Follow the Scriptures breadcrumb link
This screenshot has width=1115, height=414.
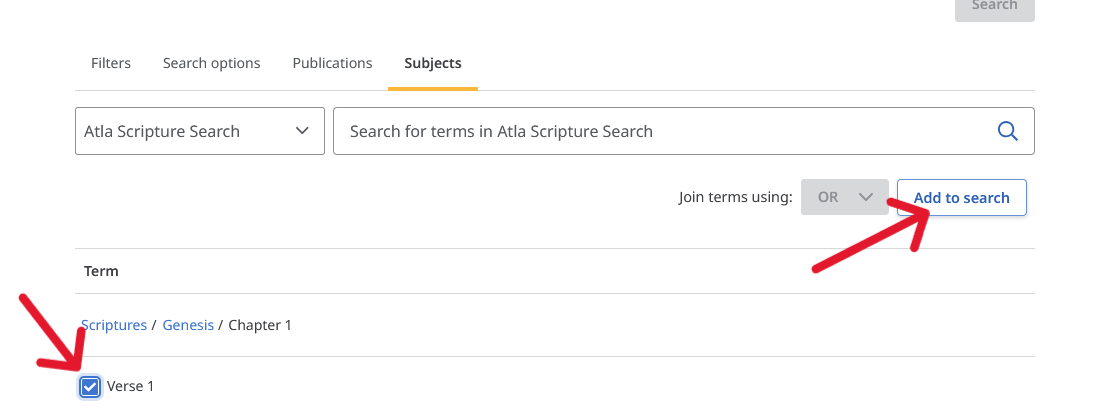[114, 325]
